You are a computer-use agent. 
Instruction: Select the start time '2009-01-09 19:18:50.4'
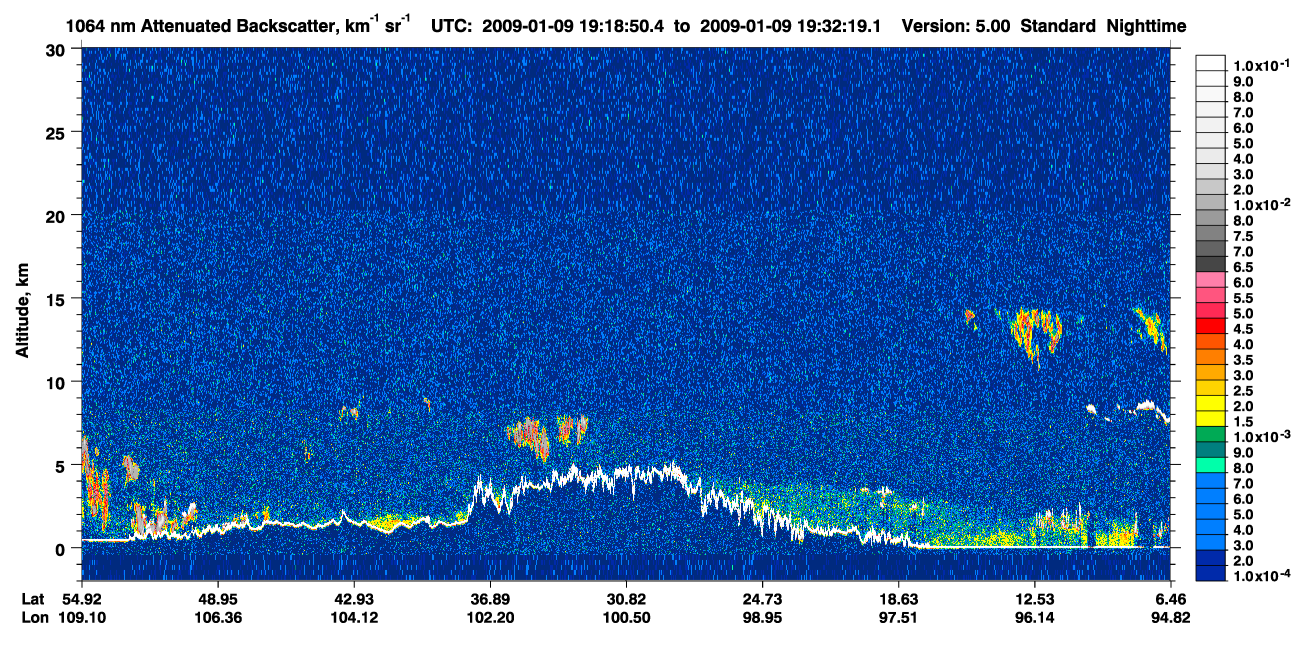click(575, 24)
